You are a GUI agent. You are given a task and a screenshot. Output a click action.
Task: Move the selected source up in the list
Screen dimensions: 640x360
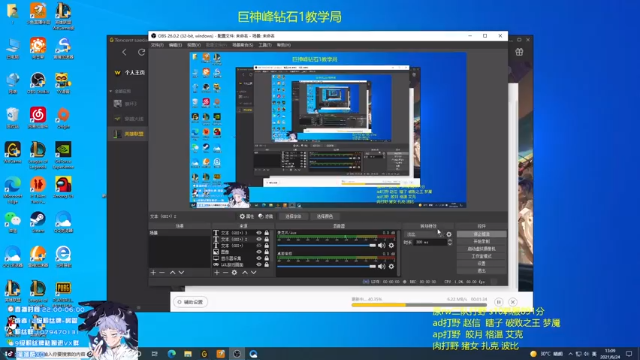click(x=245, y=272)
